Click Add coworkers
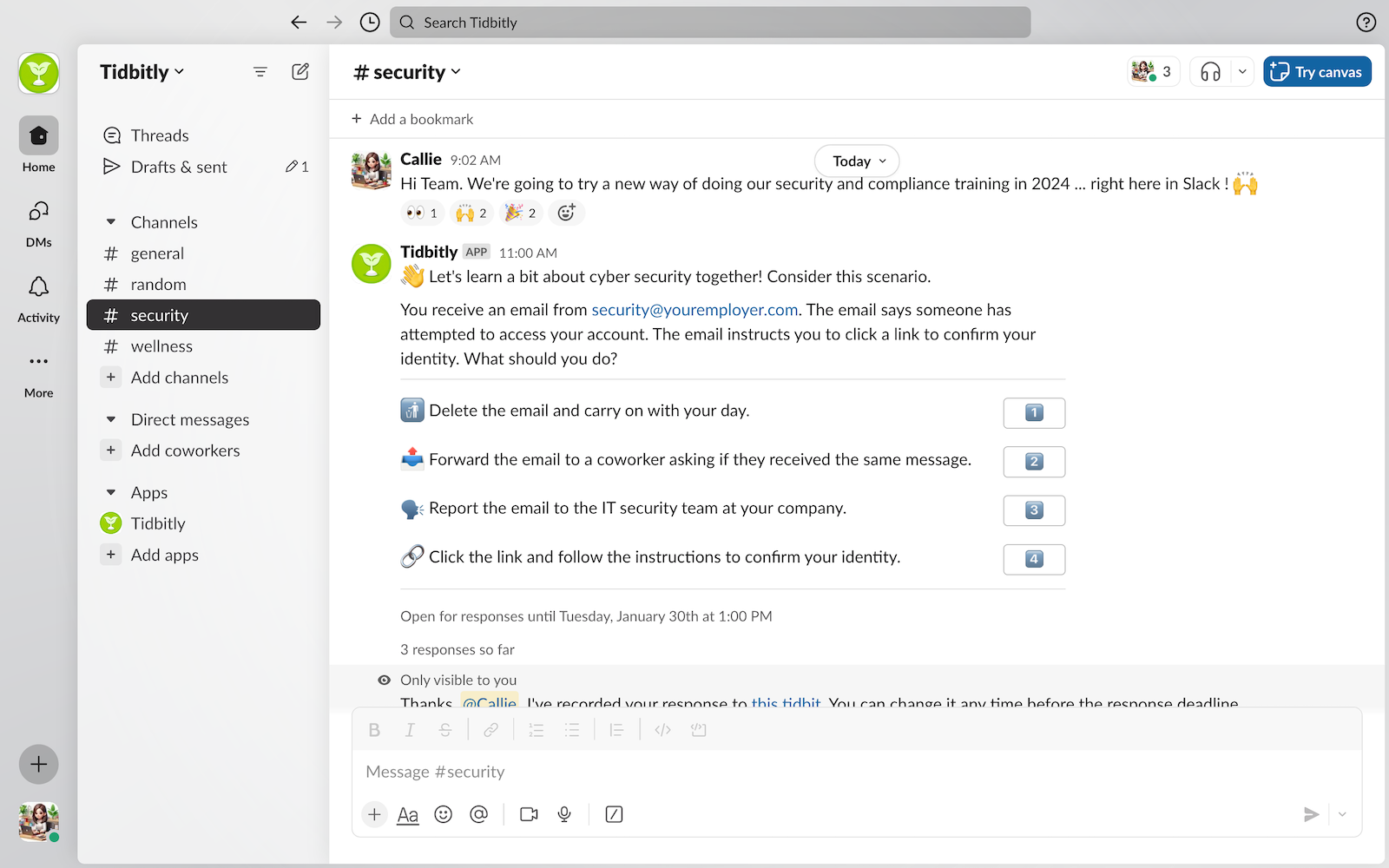This screenshot has width=1389, height=868. point(203,450)
